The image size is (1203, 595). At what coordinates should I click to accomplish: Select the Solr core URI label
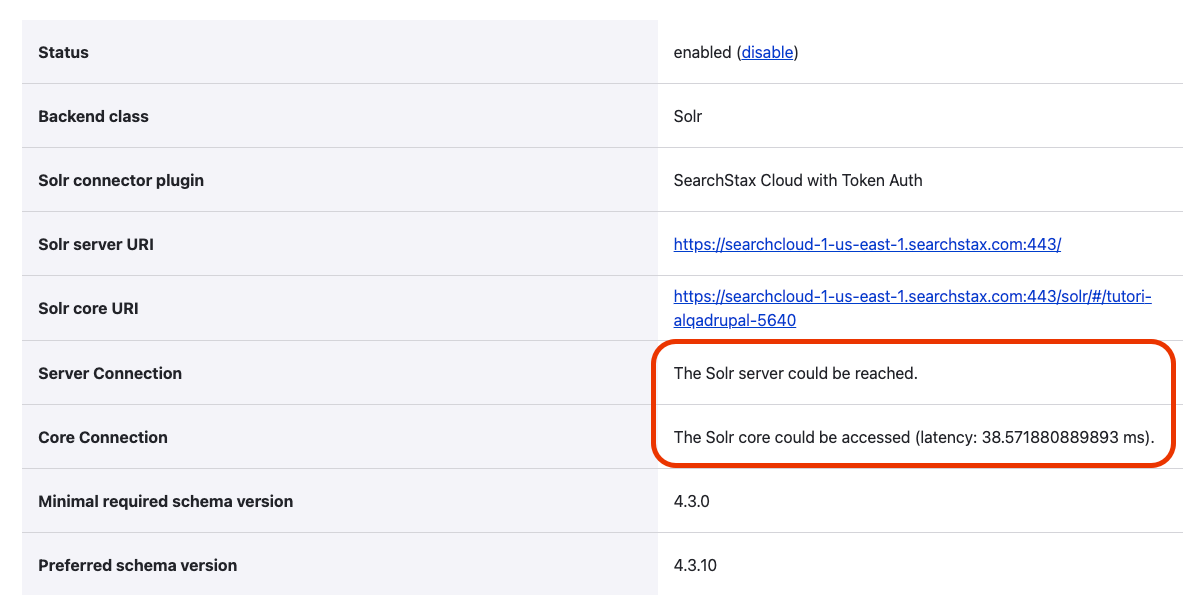[x=88, y=308]
